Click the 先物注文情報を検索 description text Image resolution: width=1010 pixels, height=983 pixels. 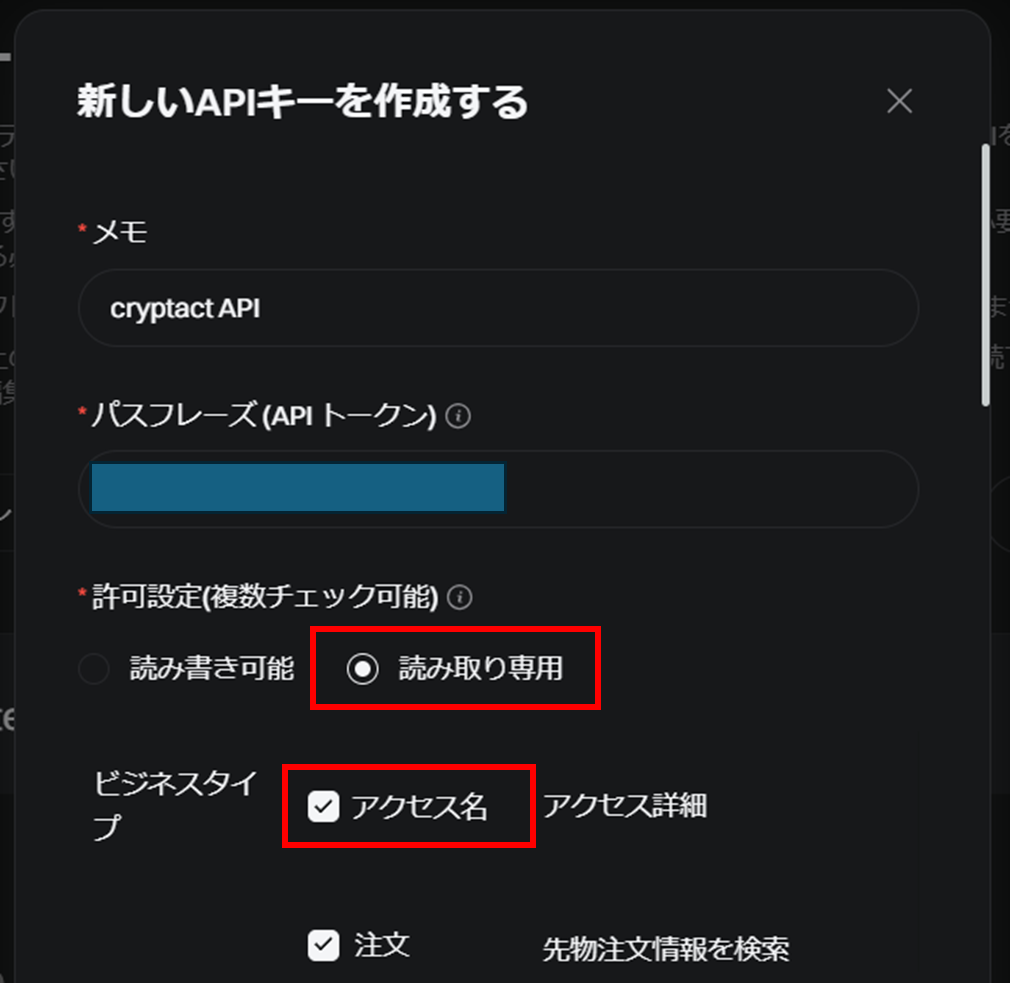(x=666, y=949)
